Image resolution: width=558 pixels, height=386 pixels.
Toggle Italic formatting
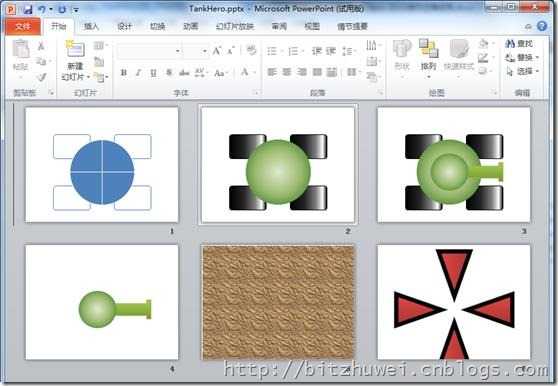[x=138, y=73]
